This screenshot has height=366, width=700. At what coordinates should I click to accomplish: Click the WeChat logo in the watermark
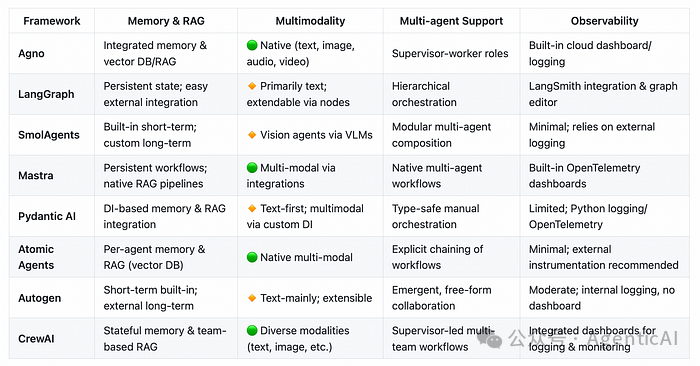(x=489, y=340)
